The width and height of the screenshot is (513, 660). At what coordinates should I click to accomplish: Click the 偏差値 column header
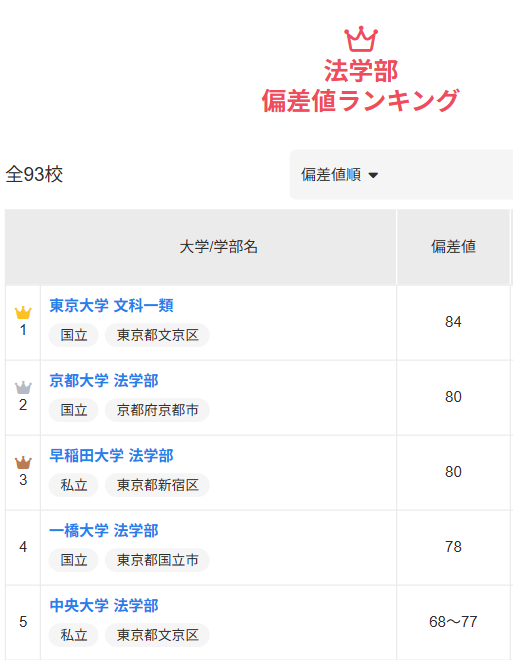point(453,247)
